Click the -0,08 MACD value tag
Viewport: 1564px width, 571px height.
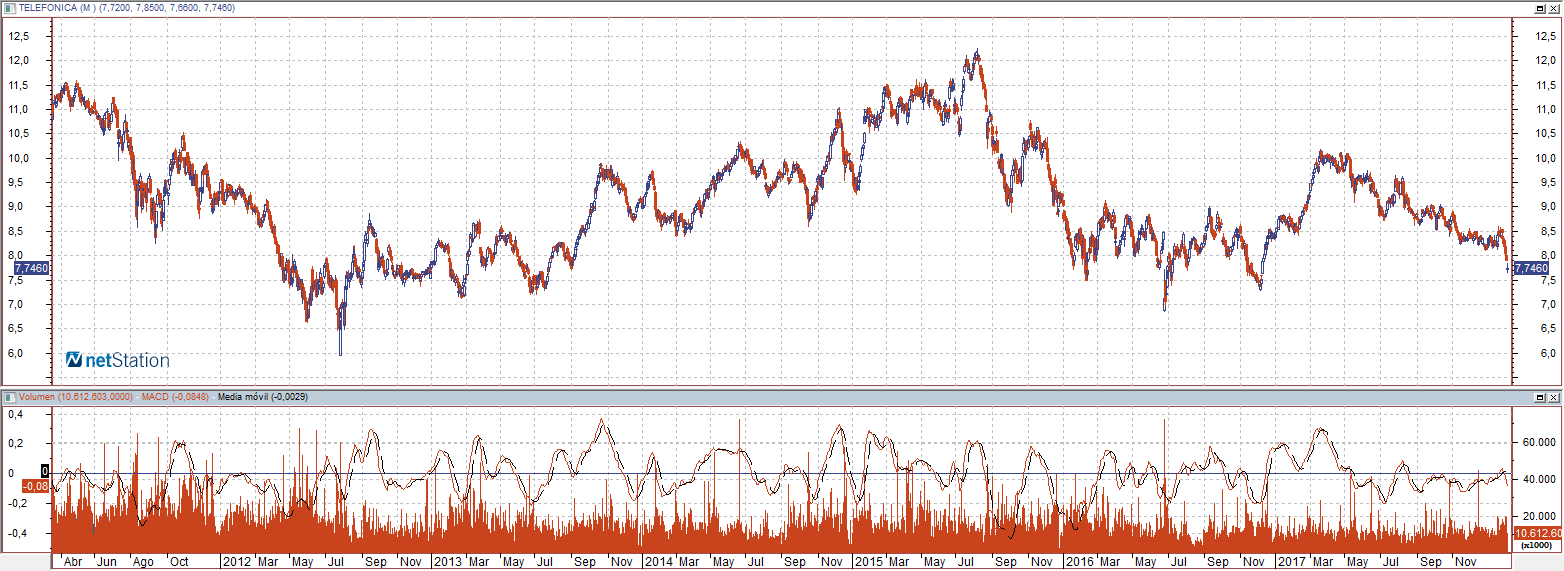click(34, 486)
